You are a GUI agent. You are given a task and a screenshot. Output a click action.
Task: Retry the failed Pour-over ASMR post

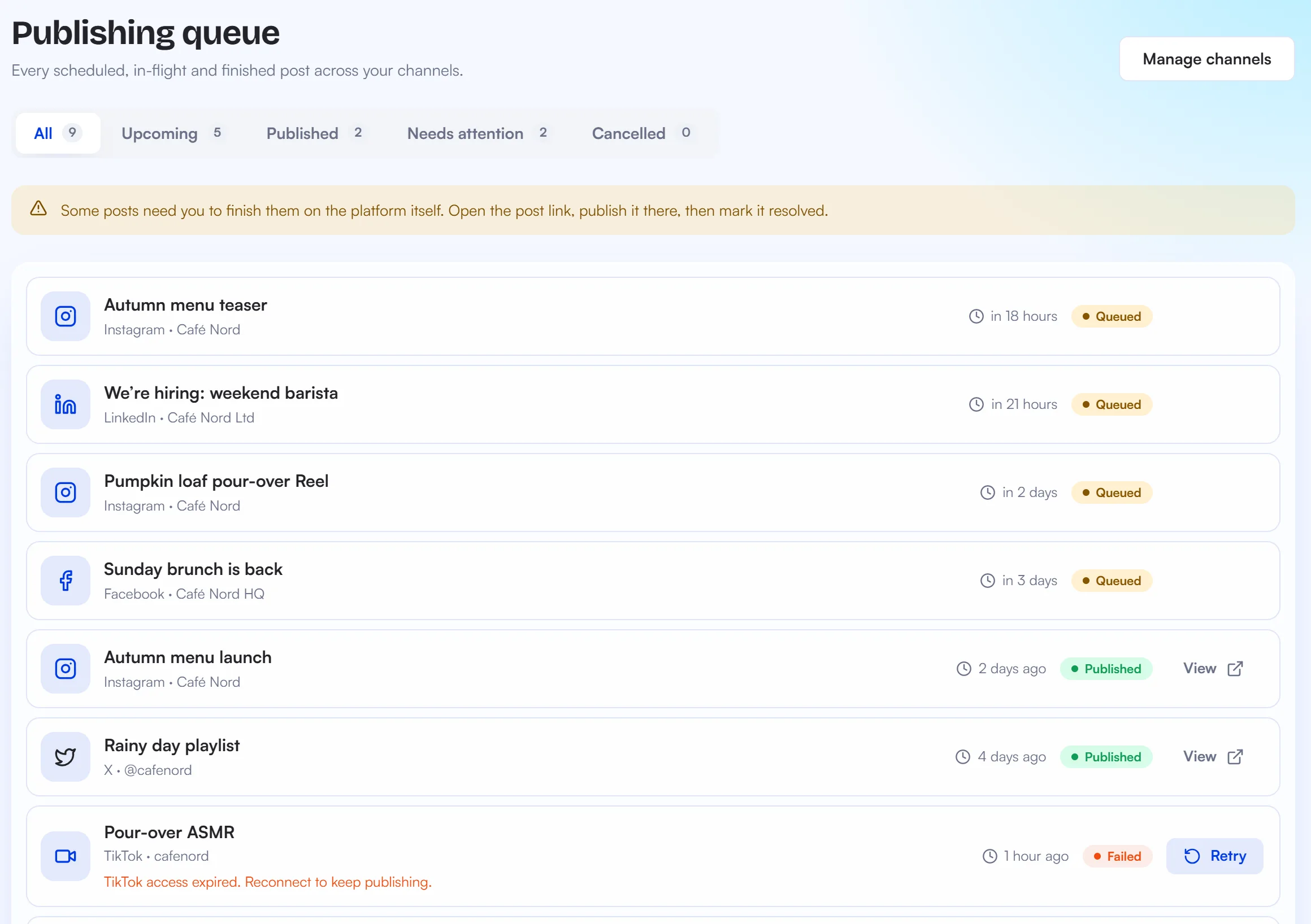coord(1214,856)
